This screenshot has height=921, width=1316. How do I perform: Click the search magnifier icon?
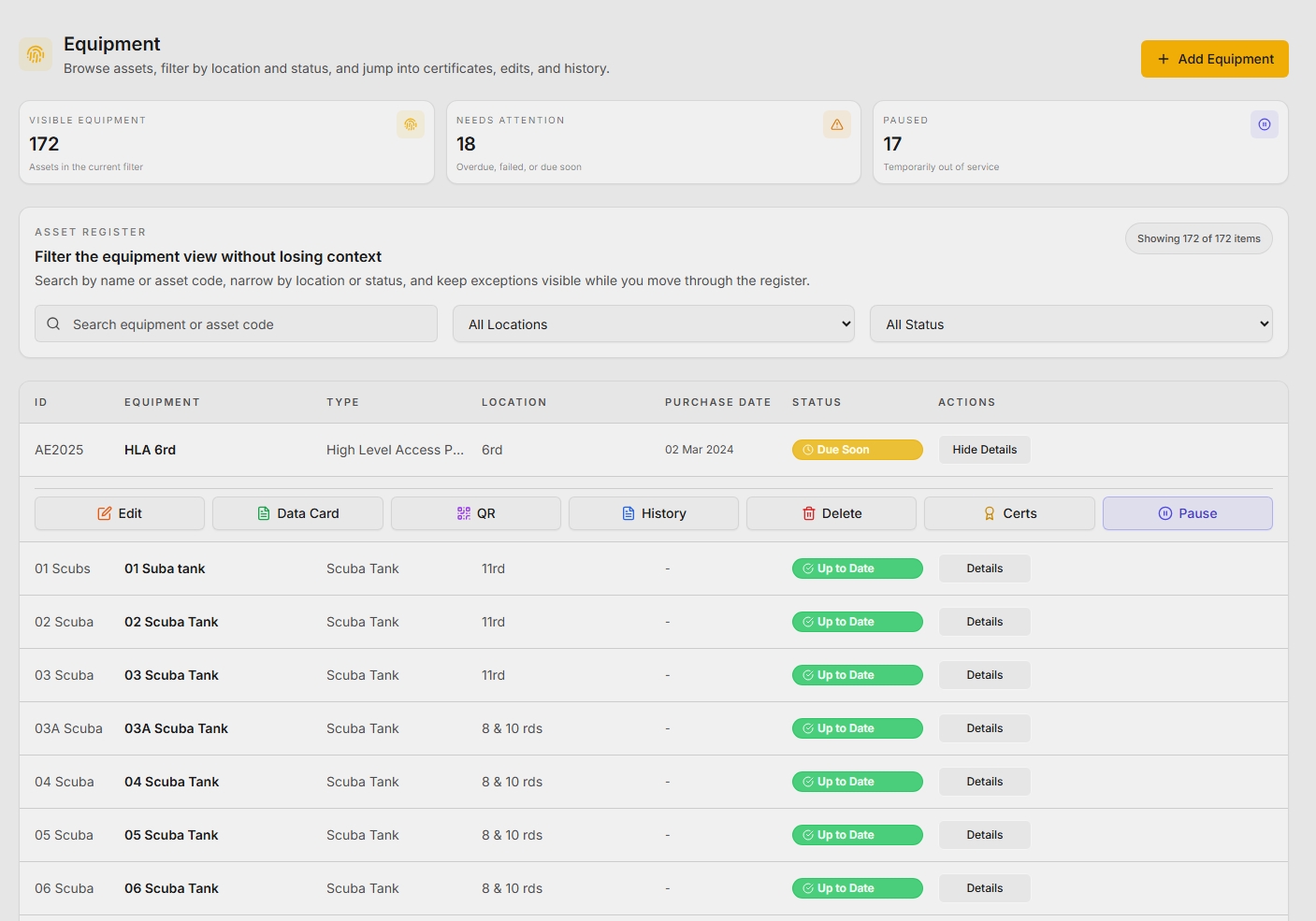coord(53,324)
